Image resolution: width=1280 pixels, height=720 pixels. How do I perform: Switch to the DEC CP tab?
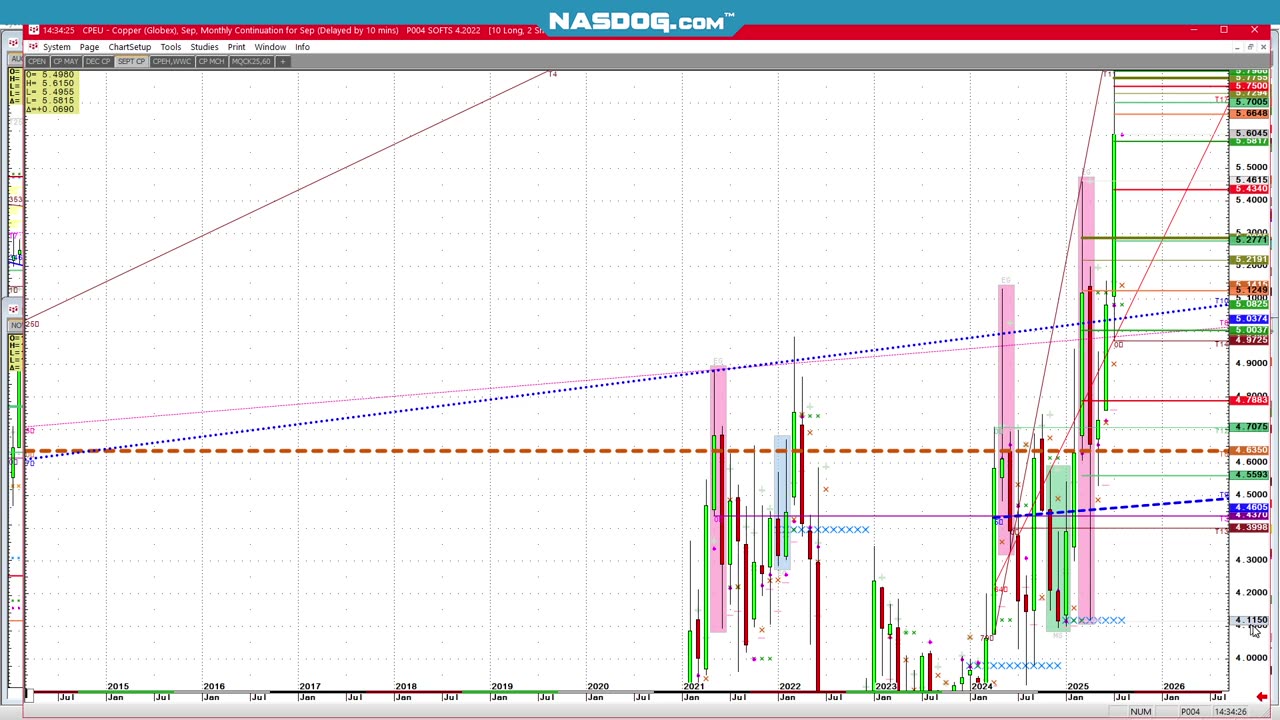point(98,62)
